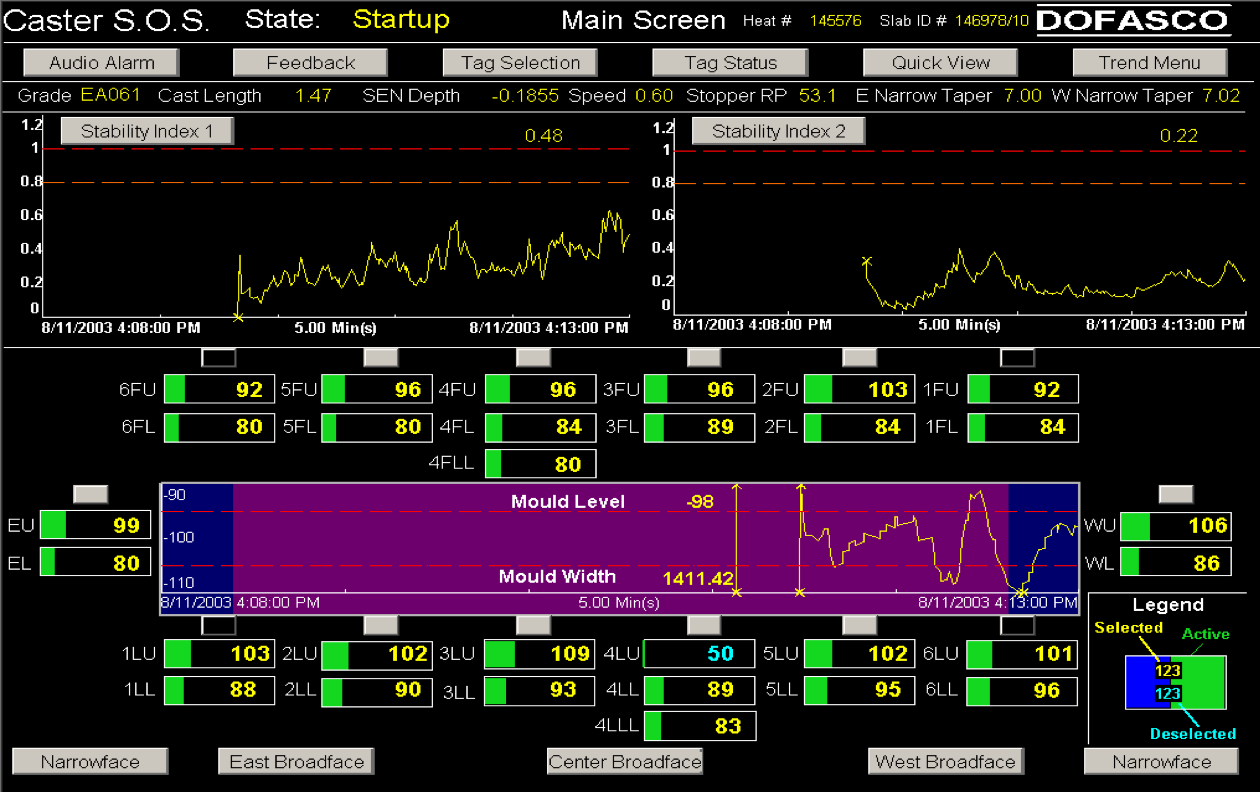Select the WU reading of 106

(x=1176, y=527)
